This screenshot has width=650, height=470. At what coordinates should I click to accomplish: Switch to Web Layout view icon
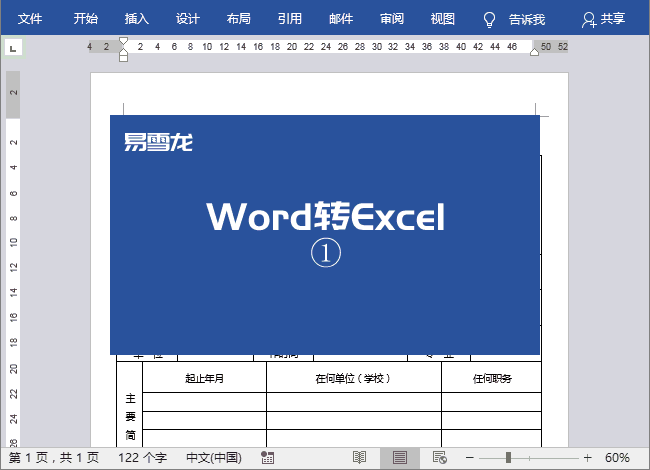[x=439, y=458]
